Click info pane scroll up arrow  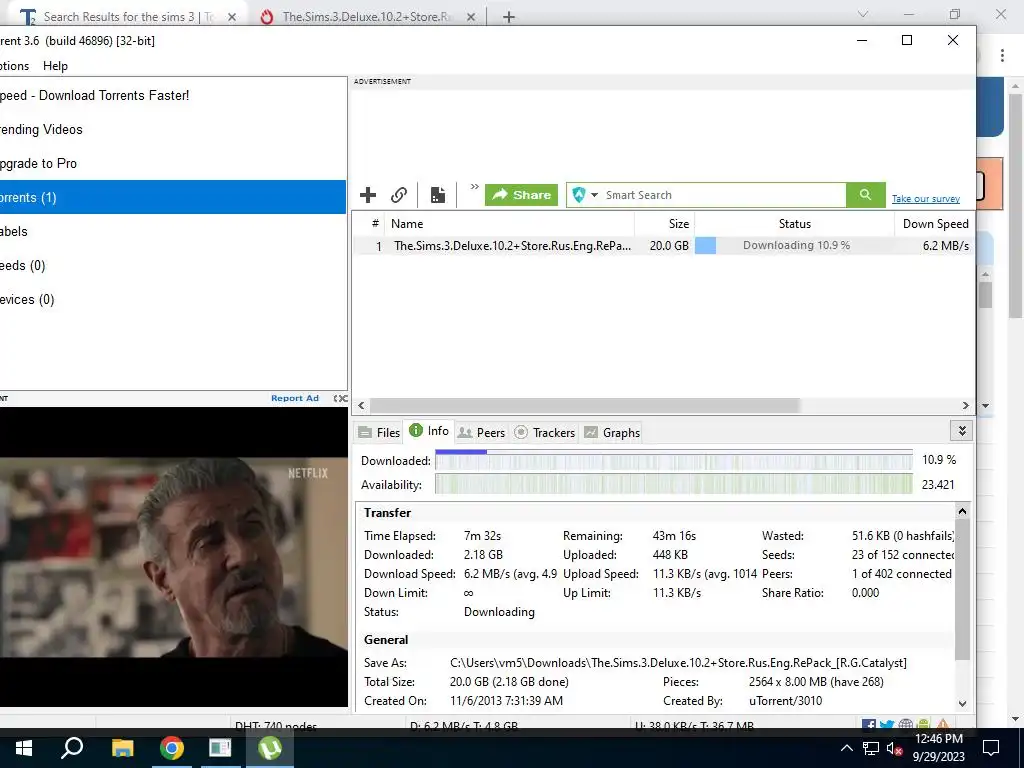(962, 511)
